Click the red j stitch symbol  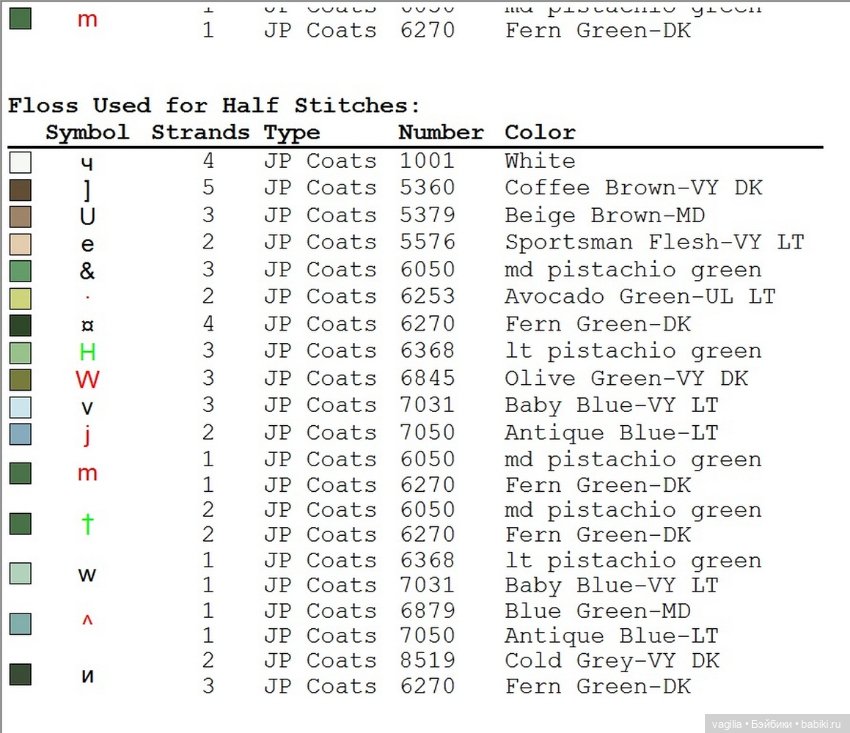pos(87,433)
